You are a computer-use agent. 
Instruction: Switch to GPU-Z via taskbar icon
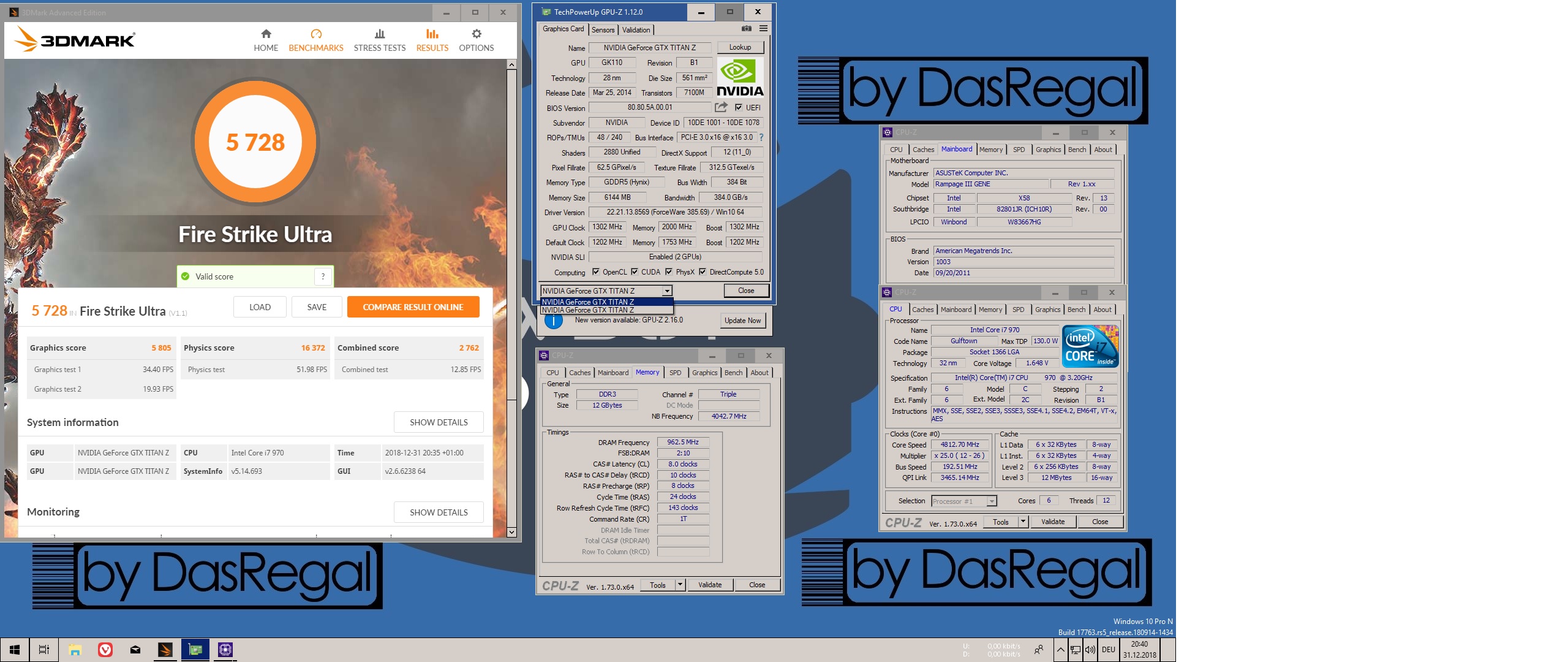195,650
